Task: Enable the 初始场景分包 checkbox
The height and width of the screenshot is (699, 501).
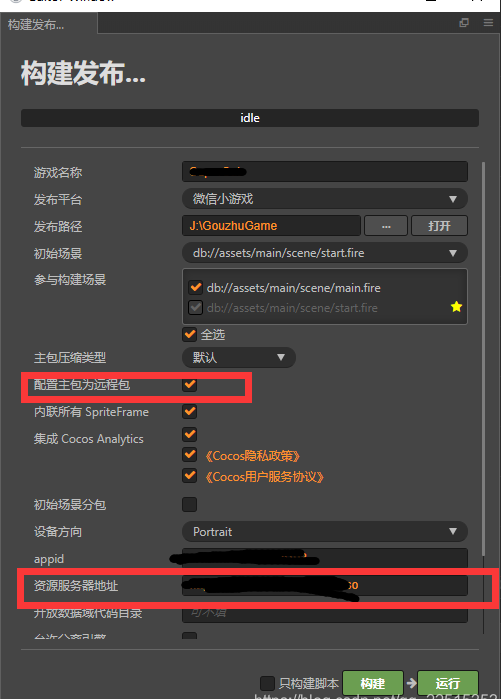Action: (190, 505)
